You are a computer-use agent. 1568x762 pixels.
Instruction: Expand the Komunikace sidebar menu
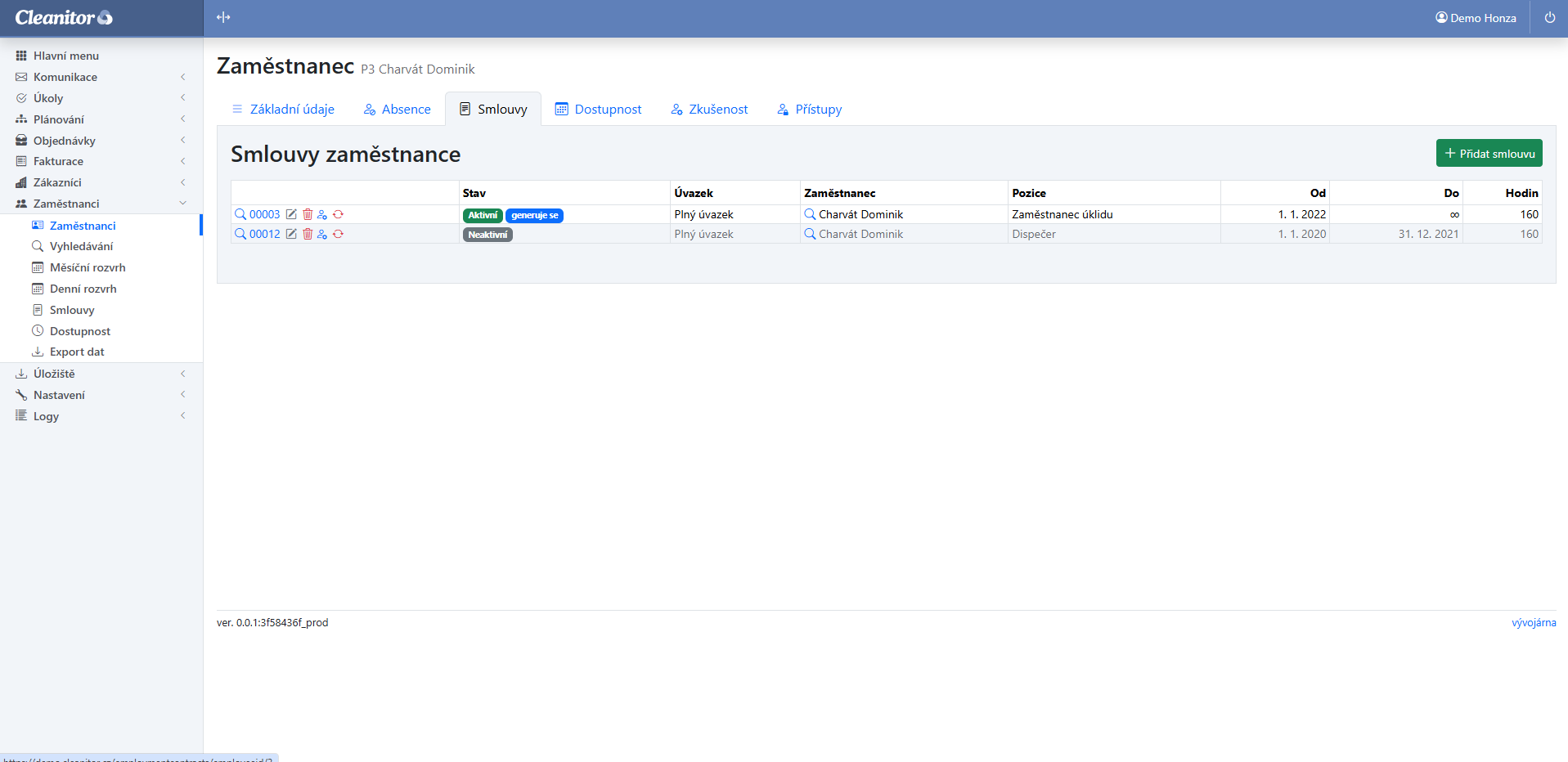coord(65,77)
